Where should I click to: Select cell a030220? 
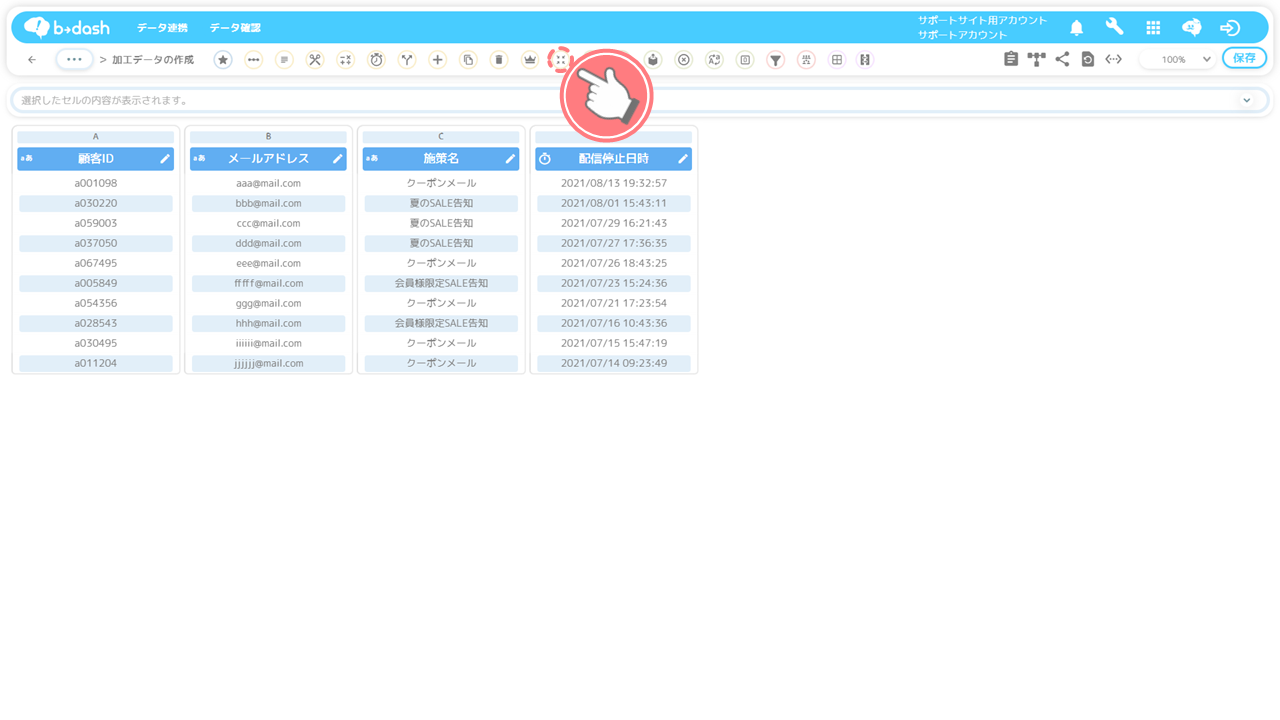(x=96, y=203)
